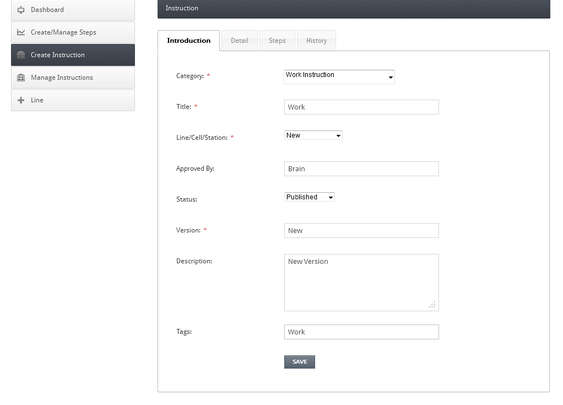Click the Description text area
Image resolution: width=563 pixels, height=405 pixels.
(361, 283)
